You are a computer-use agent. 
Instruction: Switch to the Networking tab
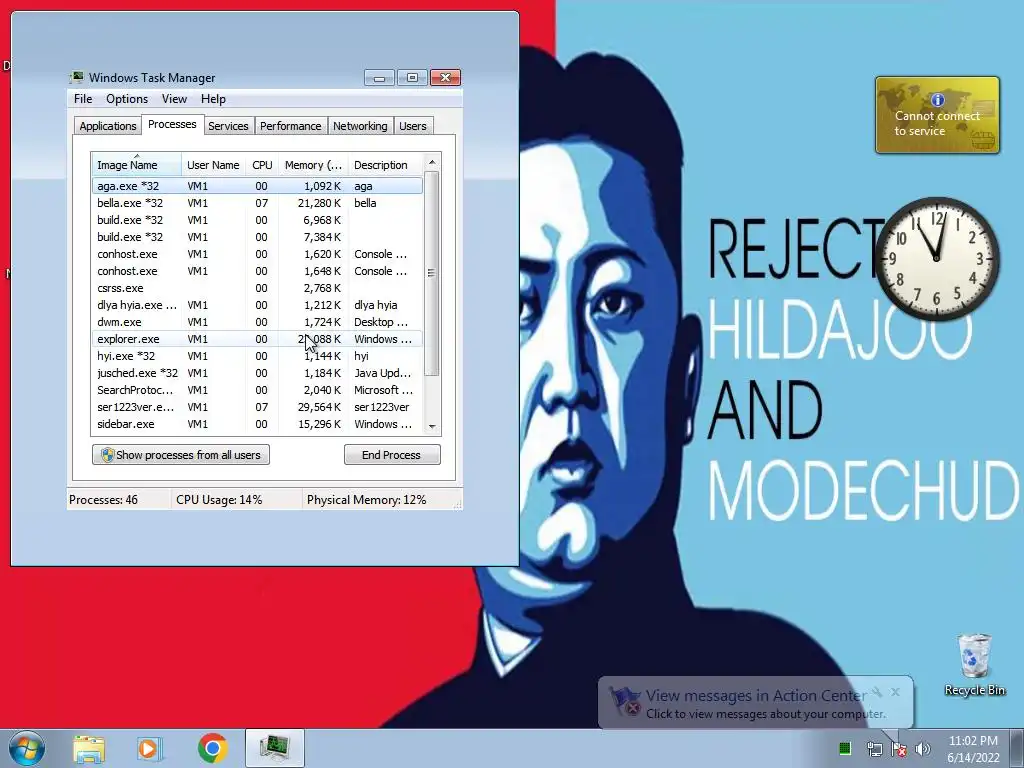[x=360, y=126]
